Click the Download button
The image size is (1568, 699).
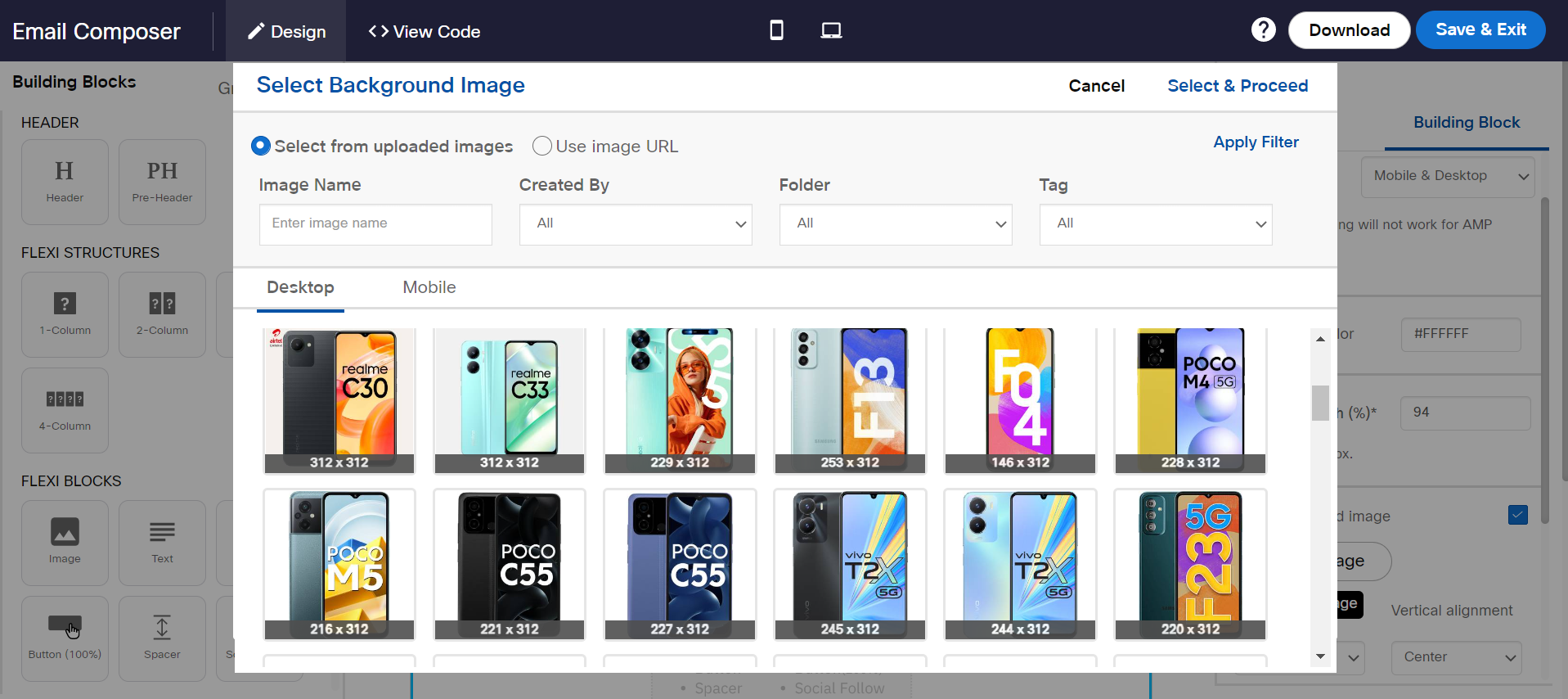(x=1349, y=30)
